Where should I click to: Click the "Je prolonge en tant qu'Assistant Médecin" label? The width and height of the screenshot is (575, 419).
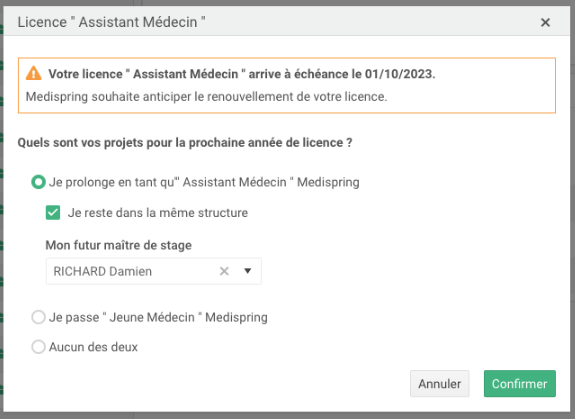204,182
